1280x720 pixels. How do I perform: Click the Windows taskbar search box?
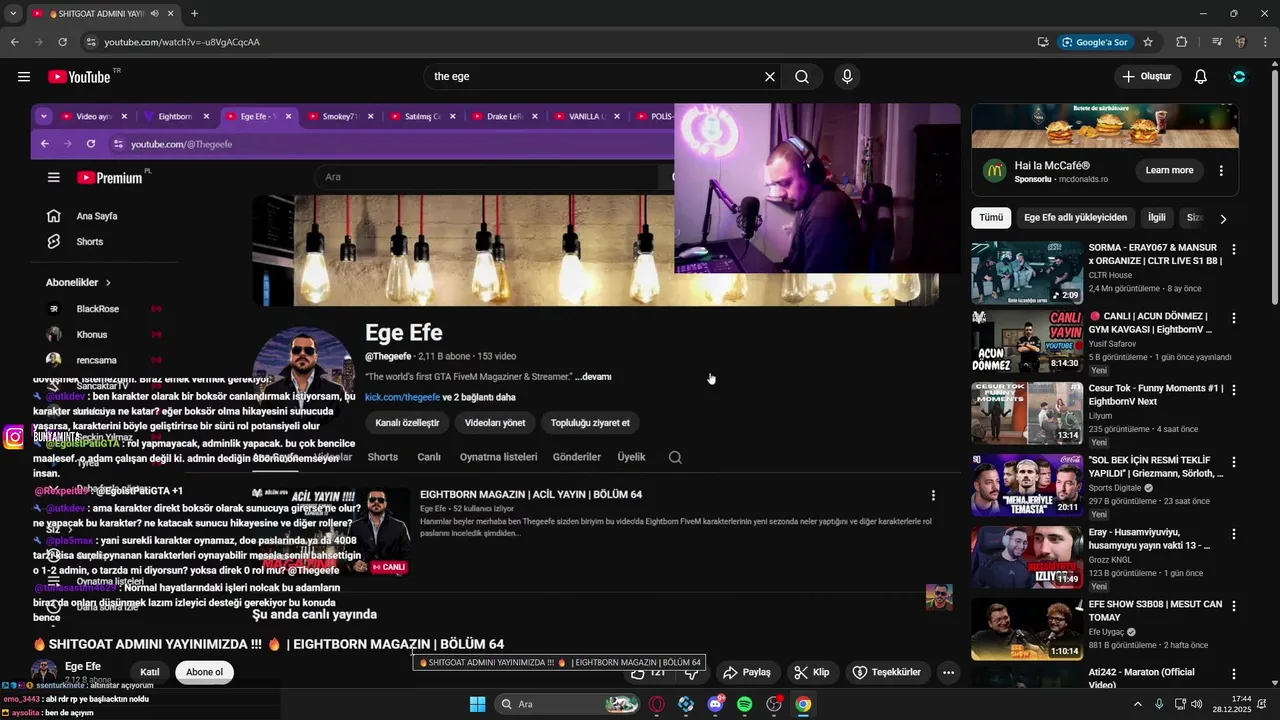click(568, 704)
